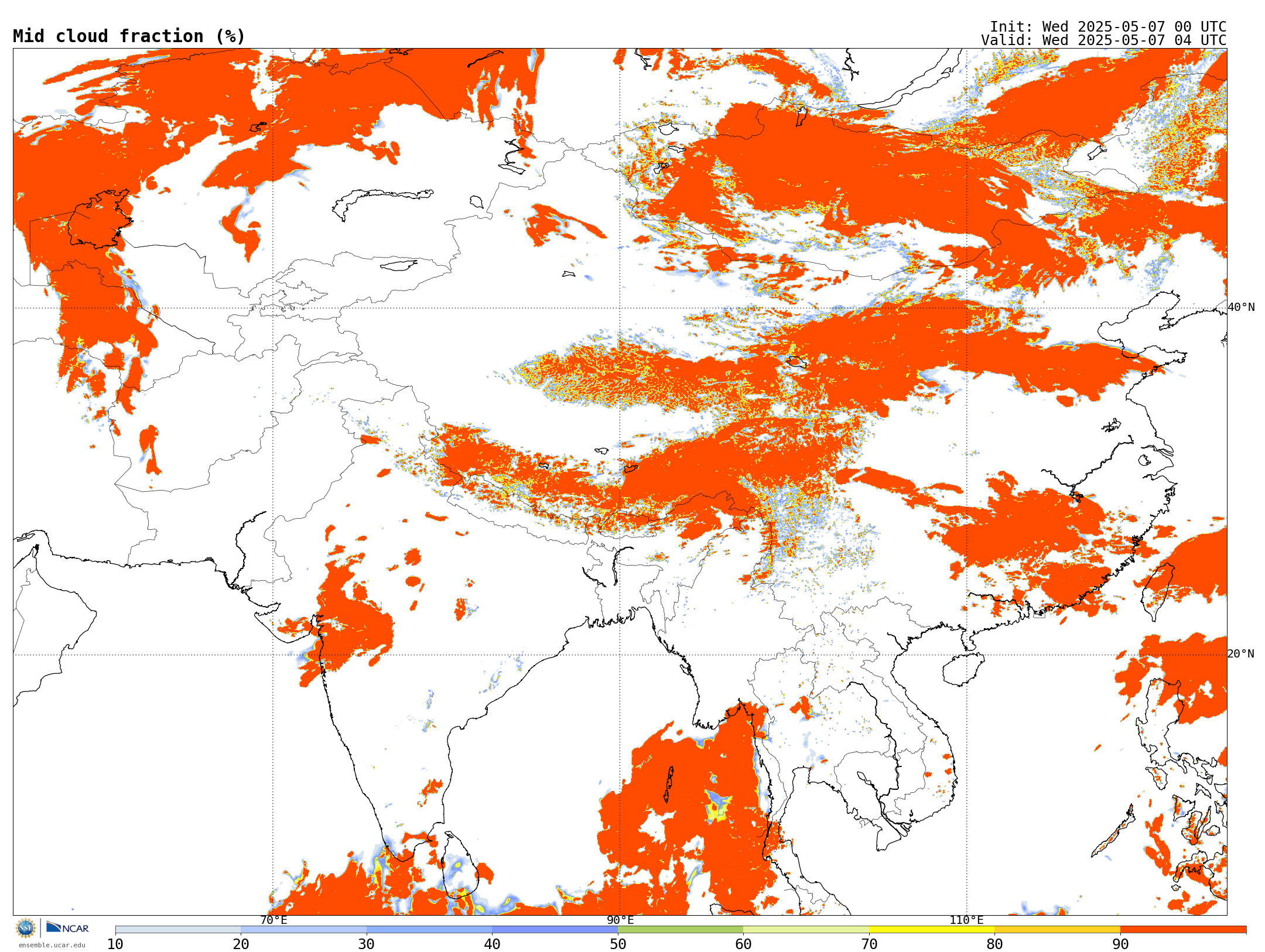The height and width of the screenshot is (952, 1265).
Task: Click the ensemble.ucar.edu text
Action: [52, 945]
